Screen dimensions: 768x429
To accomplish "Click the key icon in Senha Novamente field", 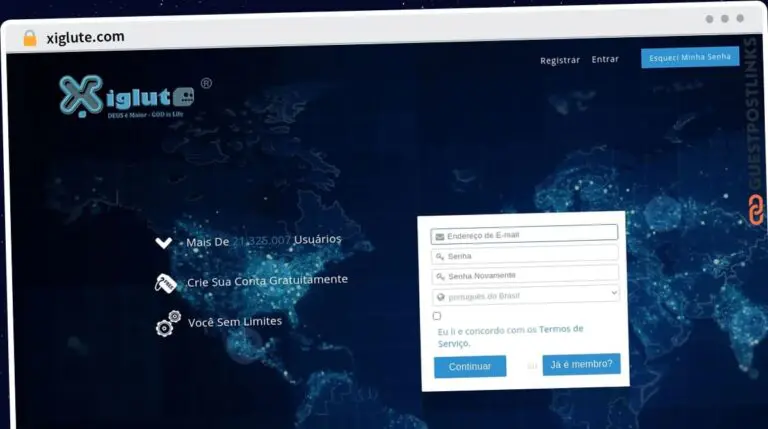I will click(440, 277).
